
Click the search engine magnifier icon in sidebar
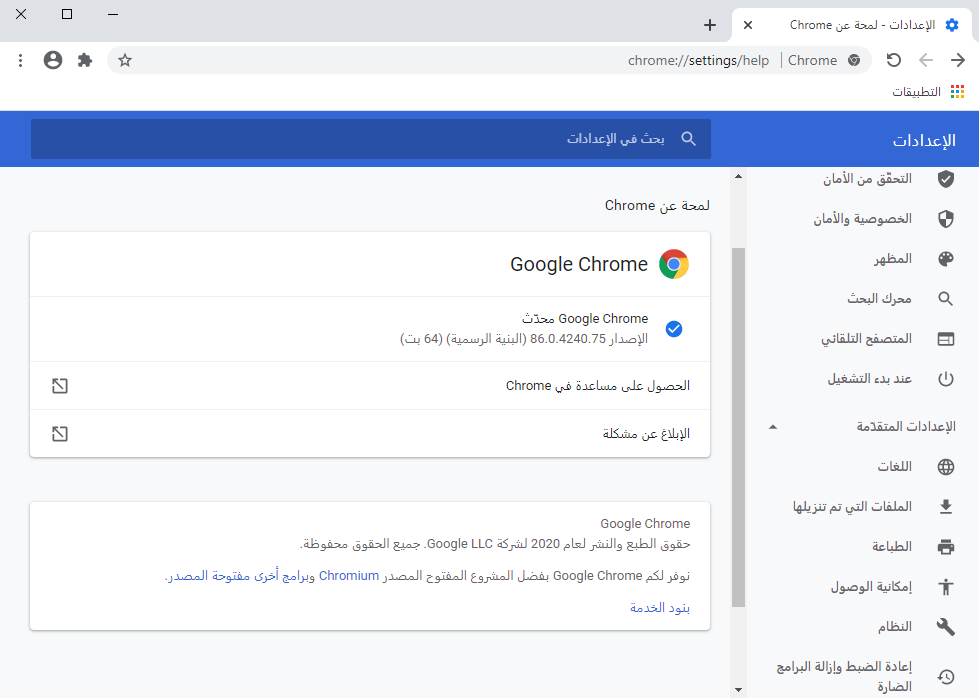pyautogui.click(x=946, y=299)
